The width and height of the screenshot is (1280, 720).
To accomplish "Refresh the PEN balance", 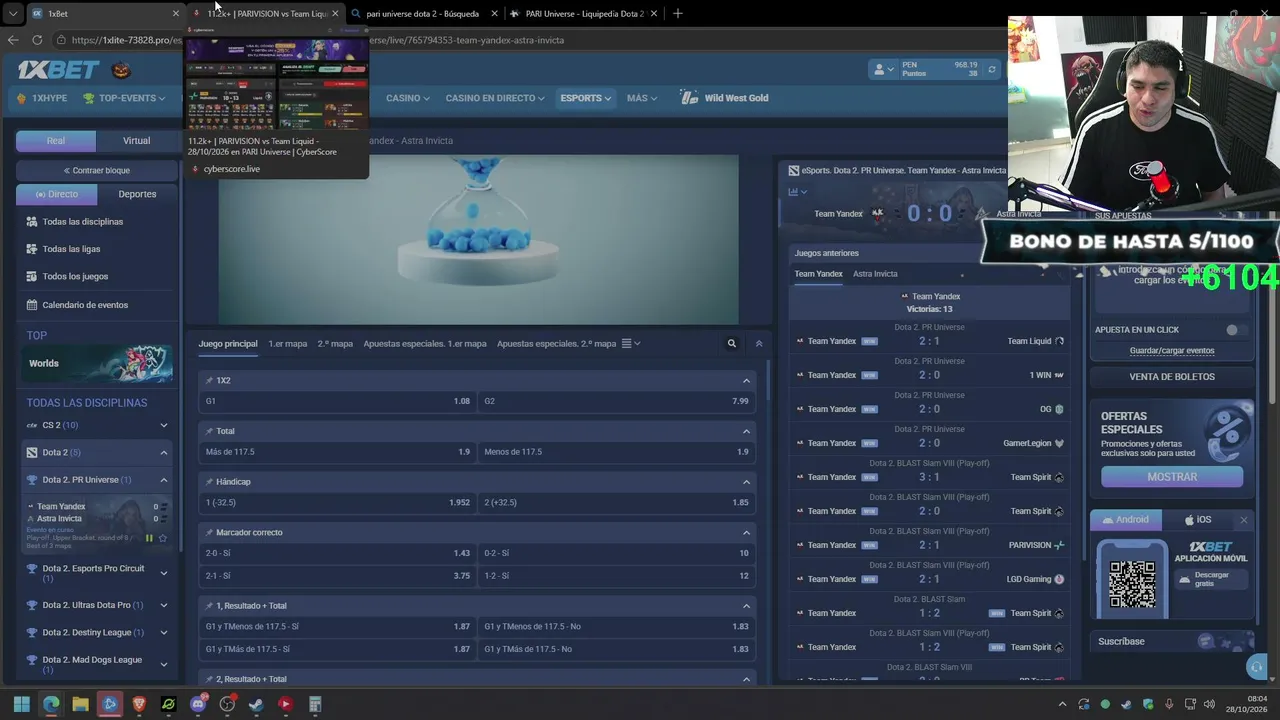I will tap(992, 69).
